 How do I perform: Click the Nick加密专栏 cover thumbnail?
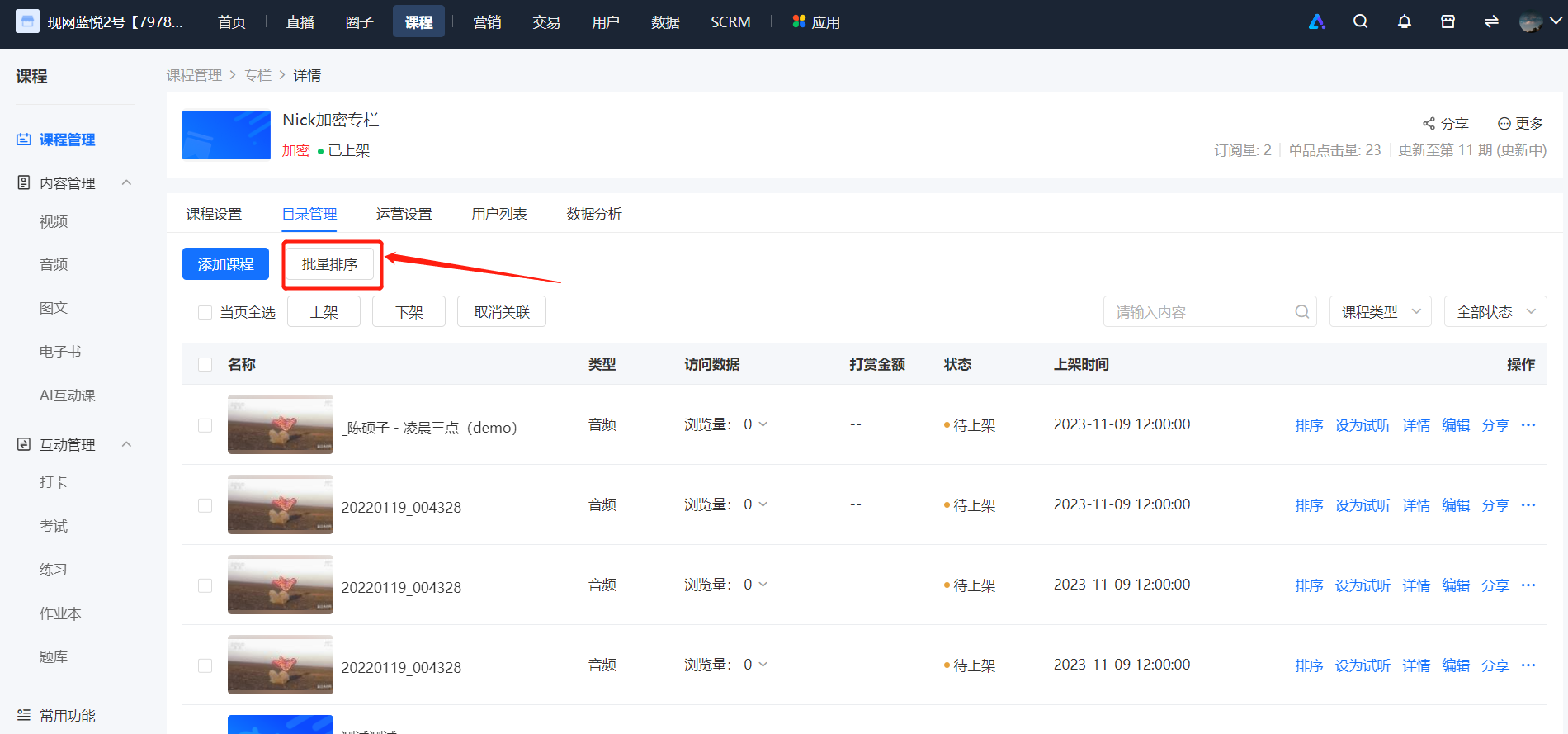click(x=226, y=135)
